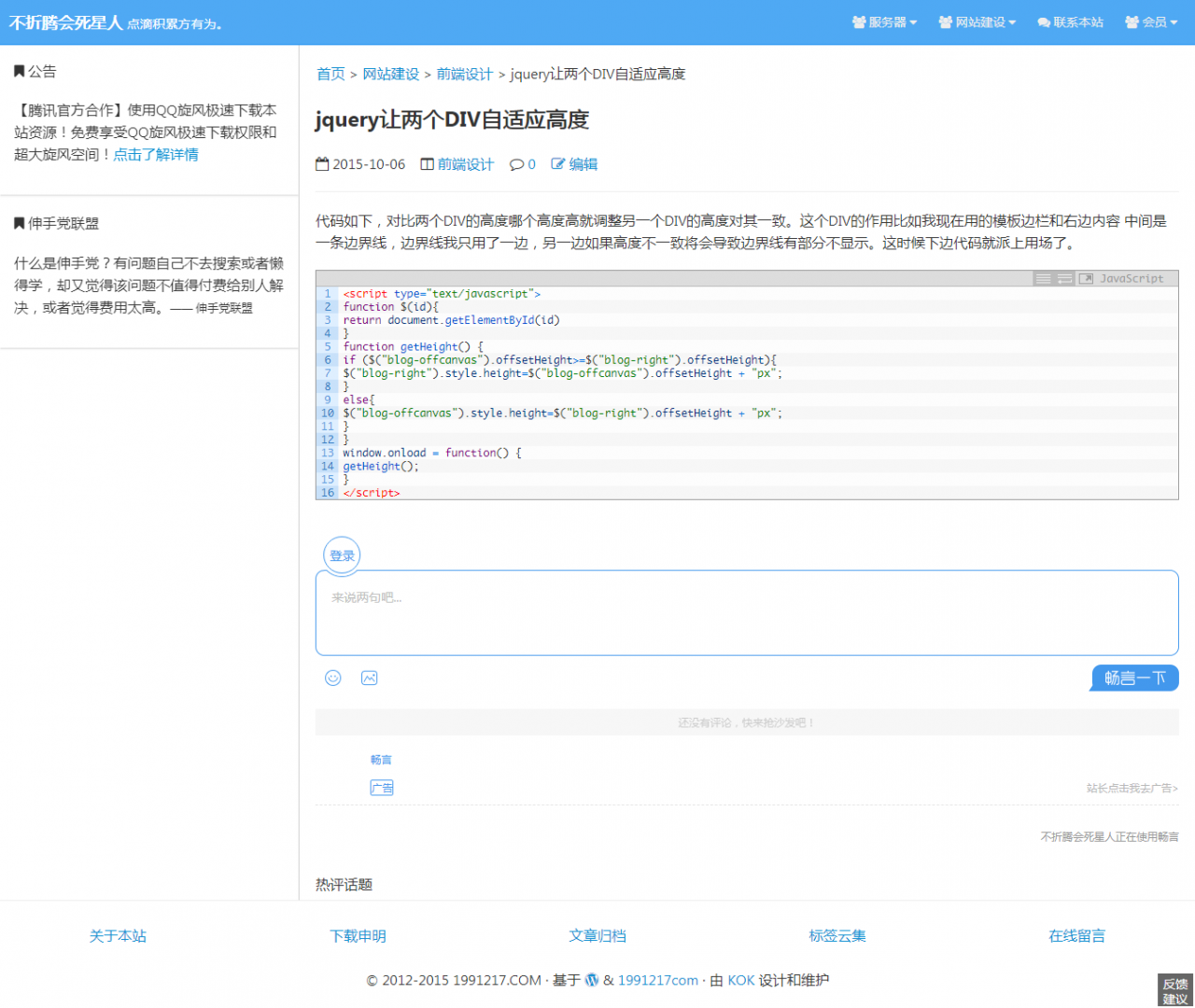Click the 伸手党联盟 sidebar heading
1195x1008 pixels.
[63, 224]
